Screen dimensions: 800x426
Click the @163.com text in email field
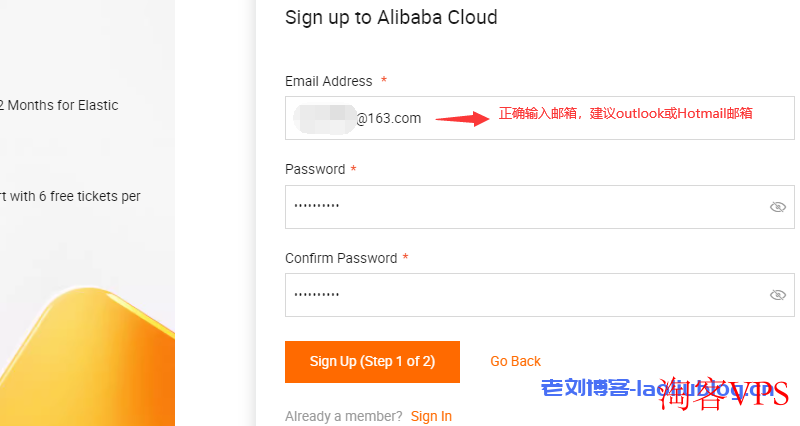(x=389, y=118)
